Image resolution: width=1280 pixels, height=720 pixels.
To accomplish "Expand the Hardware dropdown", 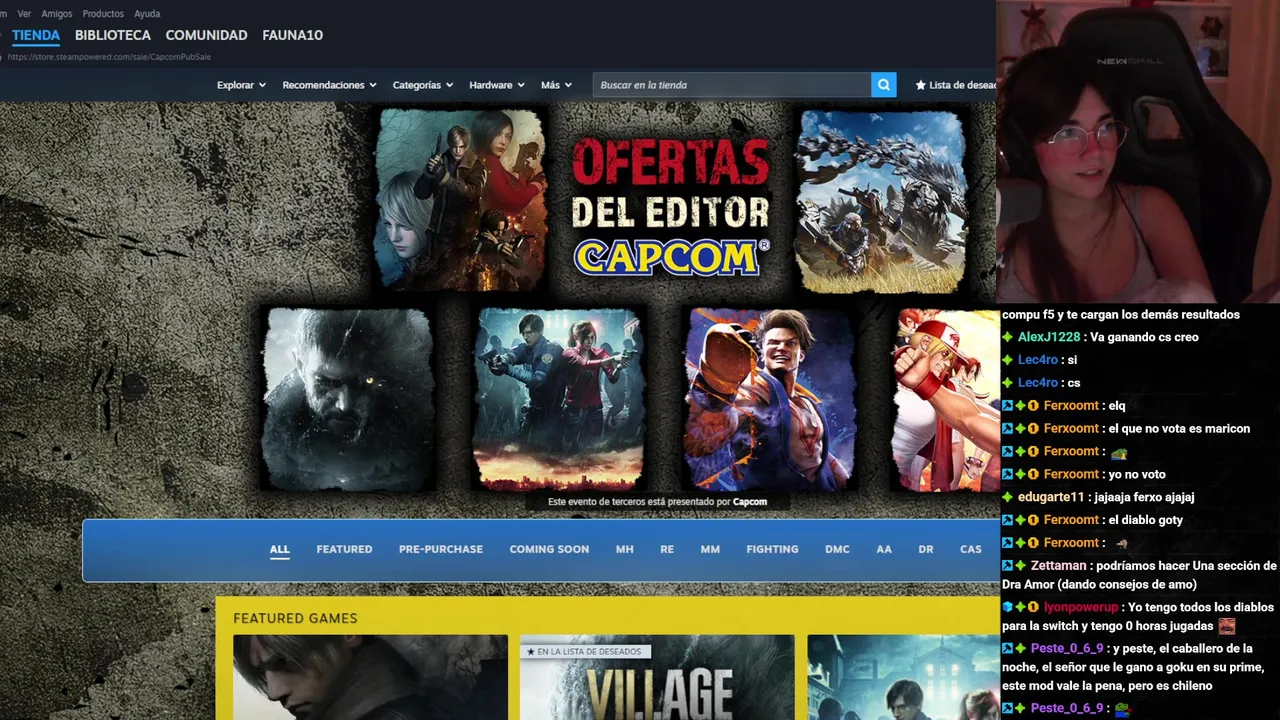I will (x=497, y=85).
